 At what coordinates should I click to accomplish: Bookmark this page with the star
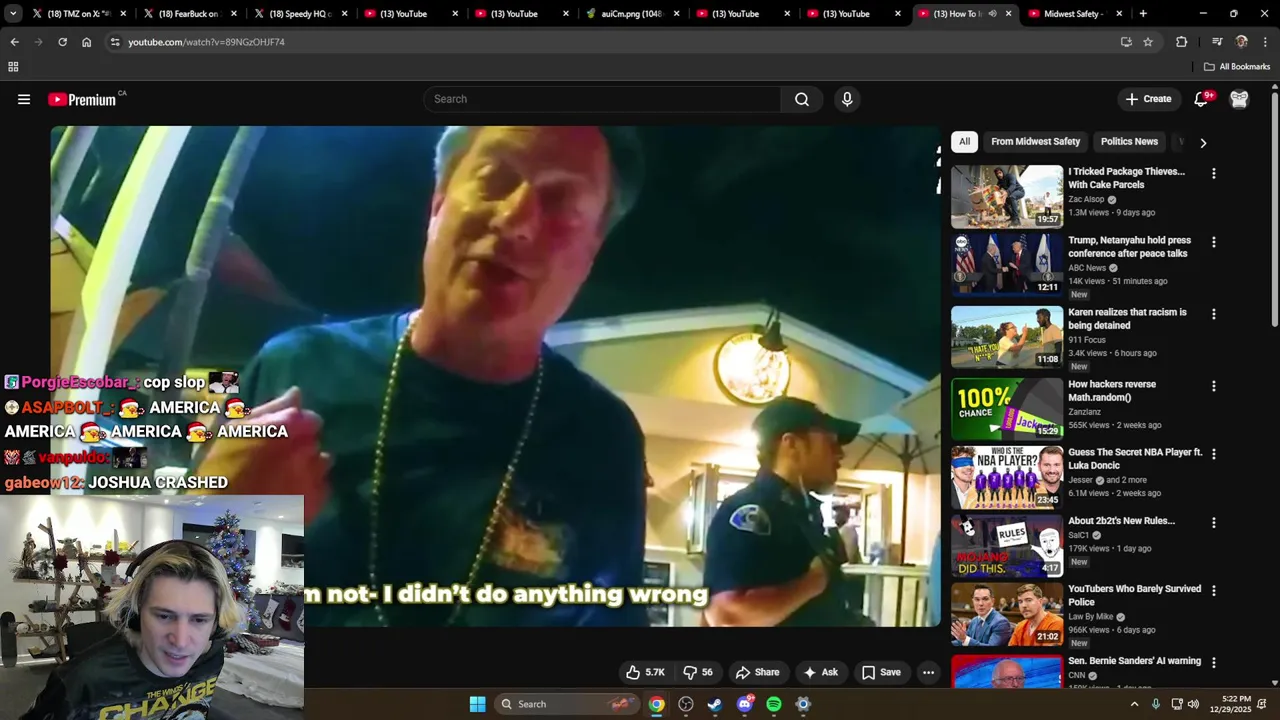[x=1148, y=42]
